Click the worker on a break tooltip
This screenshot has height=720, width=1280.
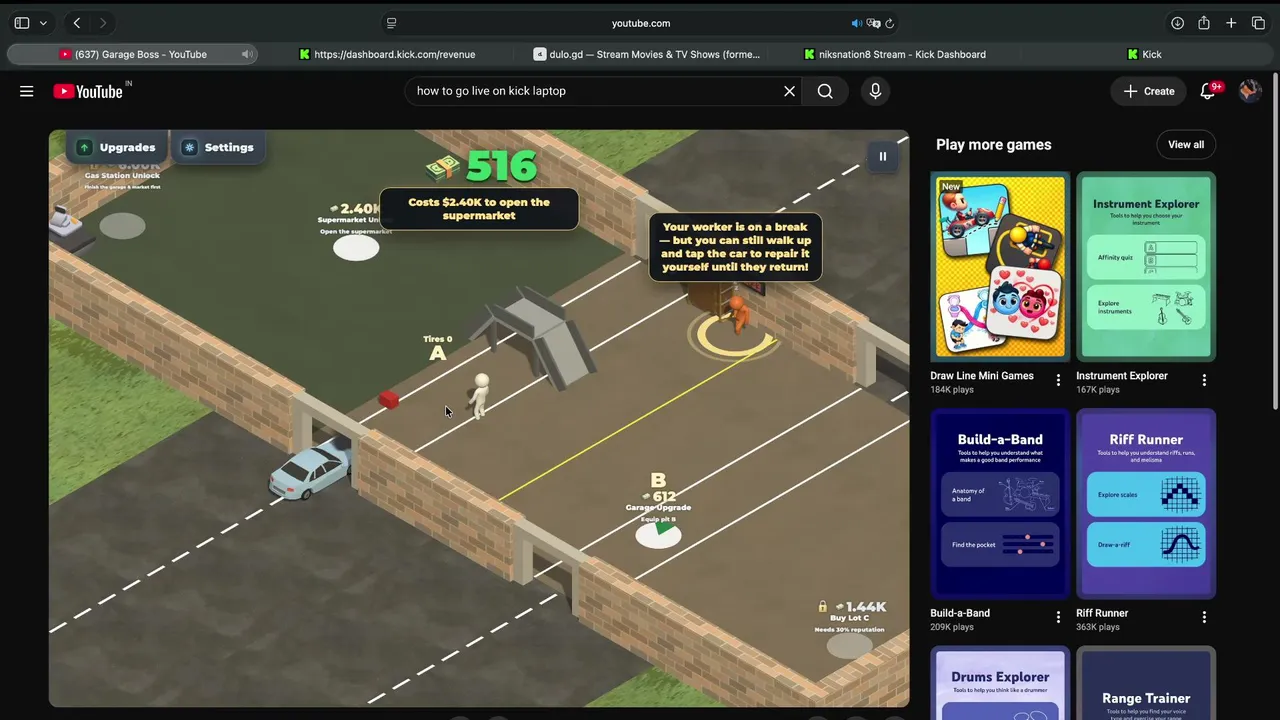click(x=735, y=247)
